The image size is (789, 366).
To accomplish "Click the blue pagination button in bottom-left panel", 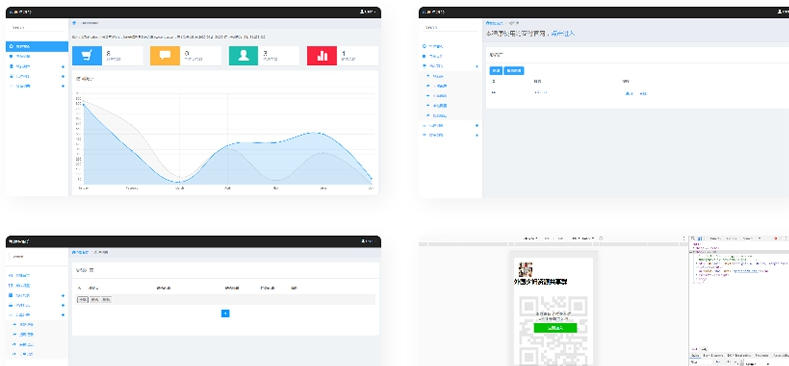I will coord(225,313).
